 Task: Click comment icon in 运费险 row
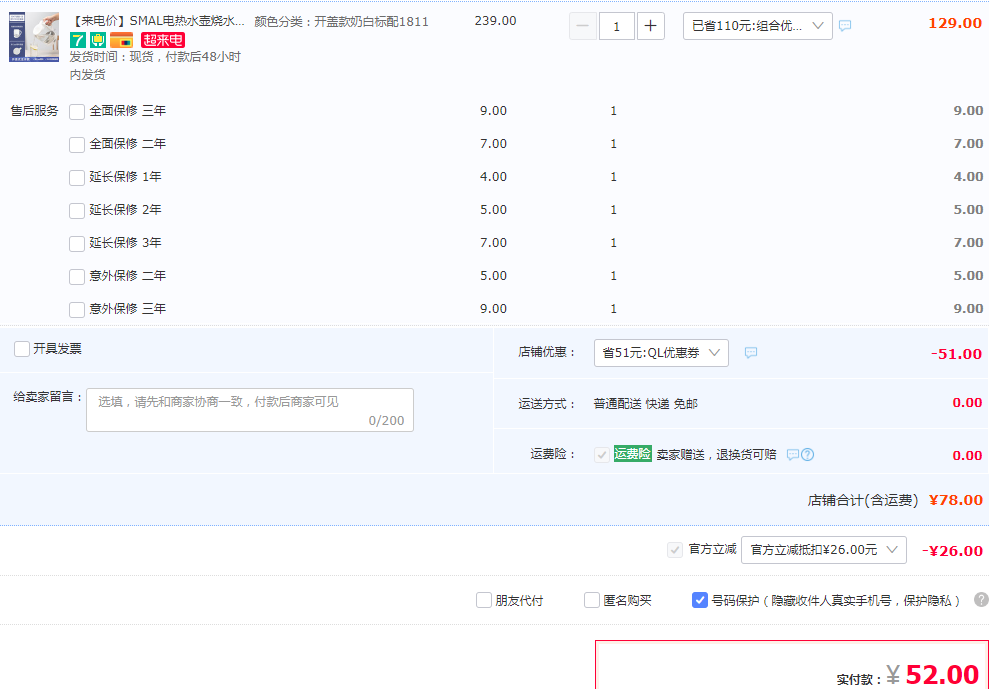point(792,455)
